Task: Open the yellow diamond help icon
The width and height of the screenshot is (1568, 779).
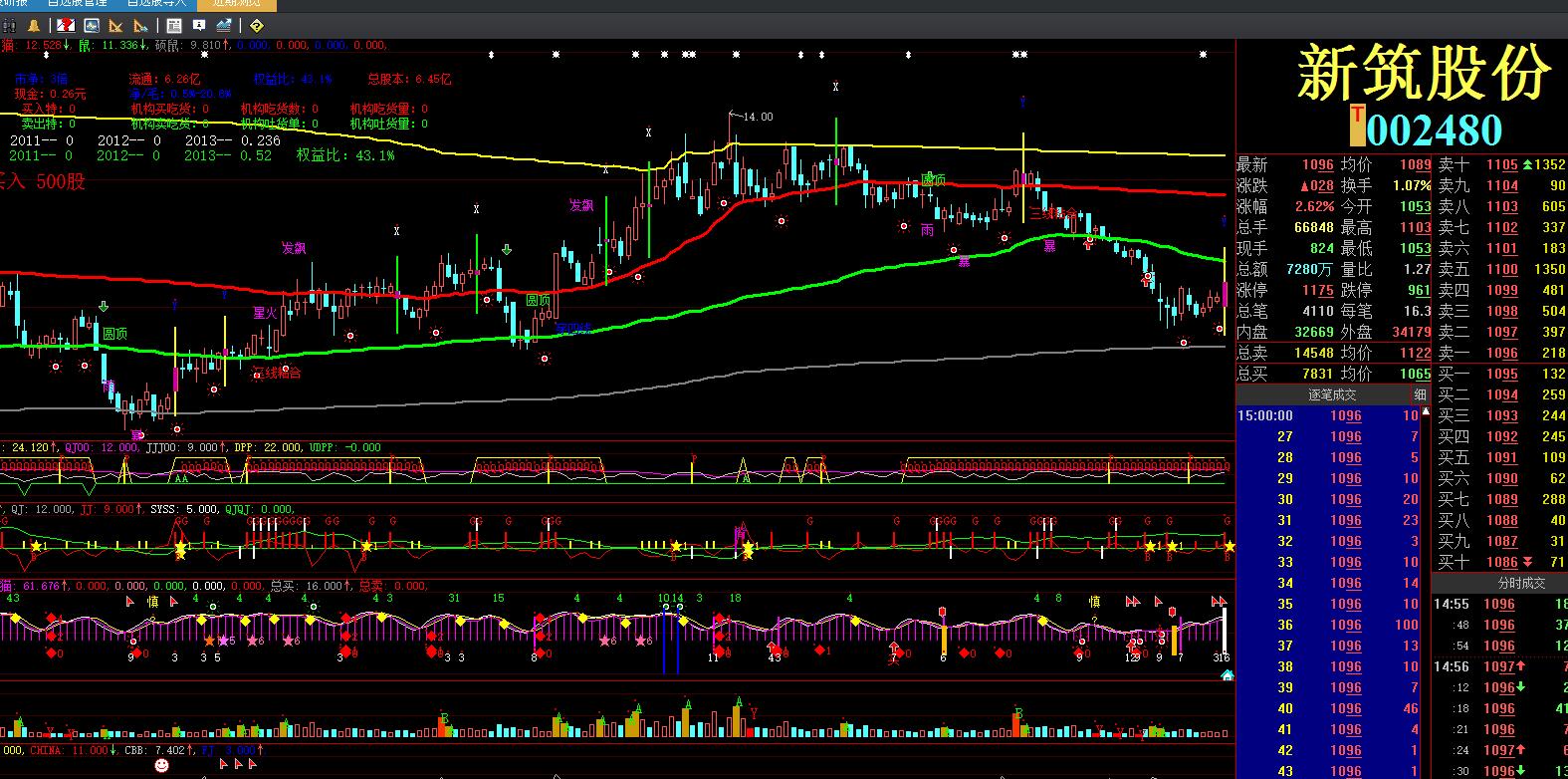Action: click(256, 26)
